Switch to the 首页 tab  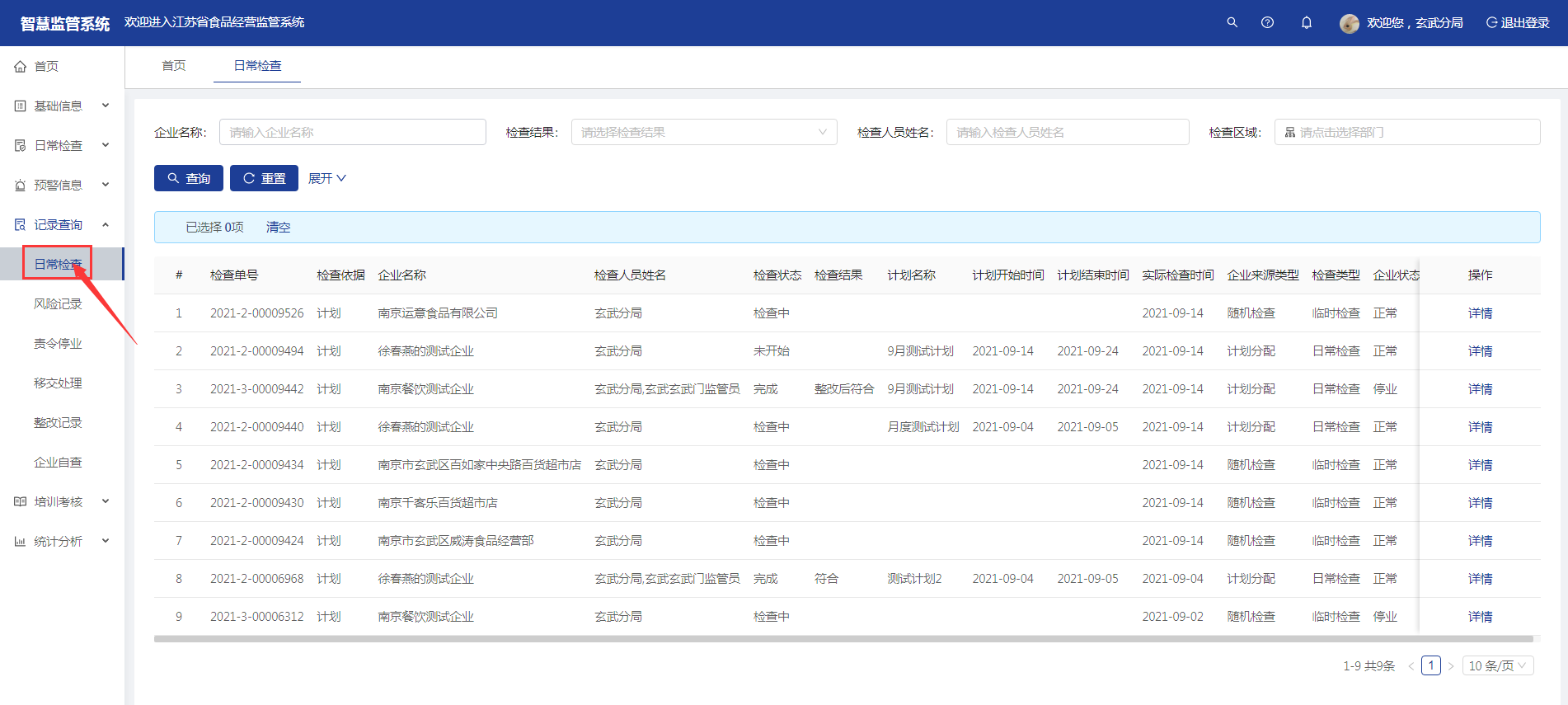(x=173, y=65)
